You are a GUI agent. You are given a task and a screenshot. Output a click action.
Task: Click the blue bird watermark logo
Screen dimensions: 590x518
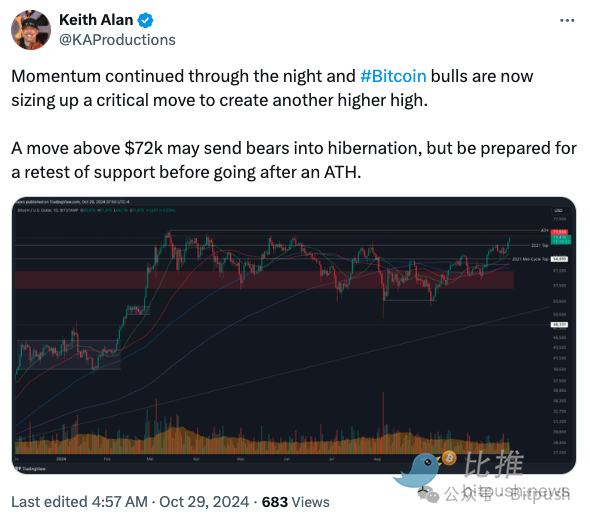[418, 470]
